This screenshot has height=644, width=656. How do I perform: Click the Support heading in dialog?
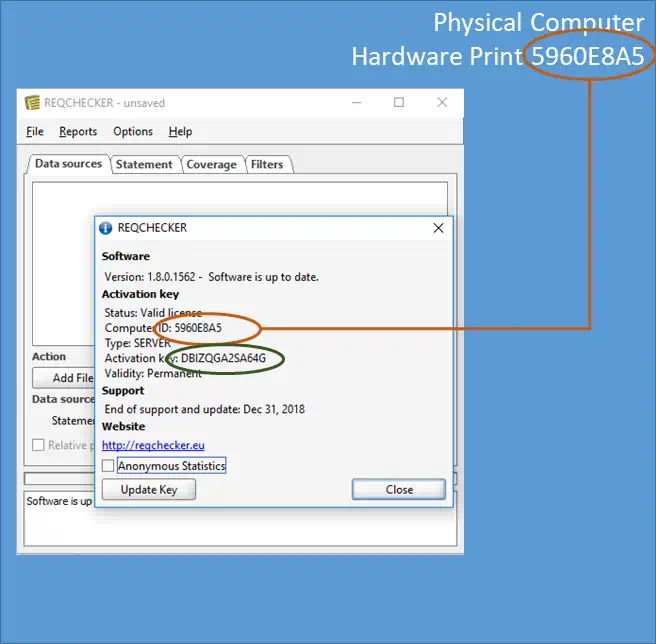coord(123,390)
